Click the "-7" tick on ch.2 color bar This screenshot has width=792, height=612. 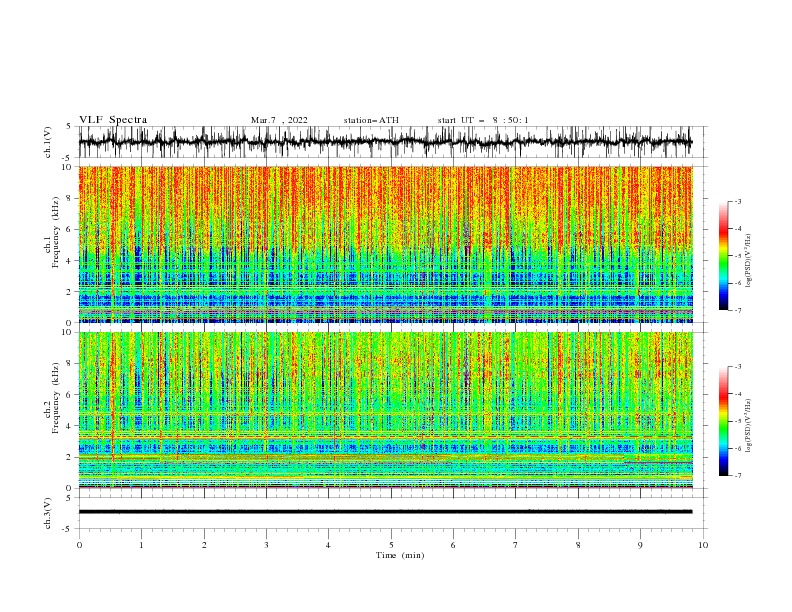738,475
